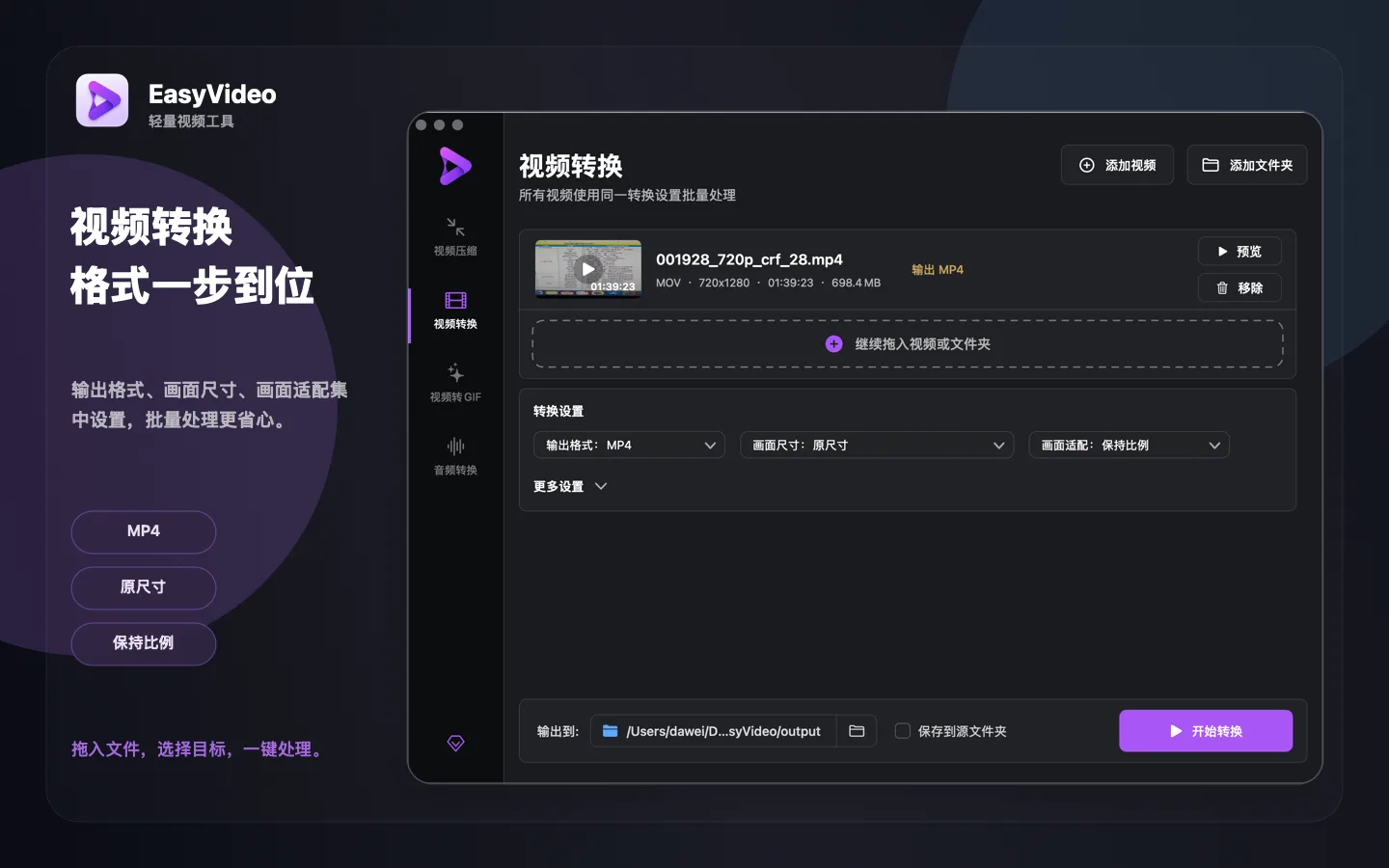This screenshot has height=868, width=1389.
Task: Click the 添加文件夹 button
Action: pyautogui.click(x=1247, y=165)
